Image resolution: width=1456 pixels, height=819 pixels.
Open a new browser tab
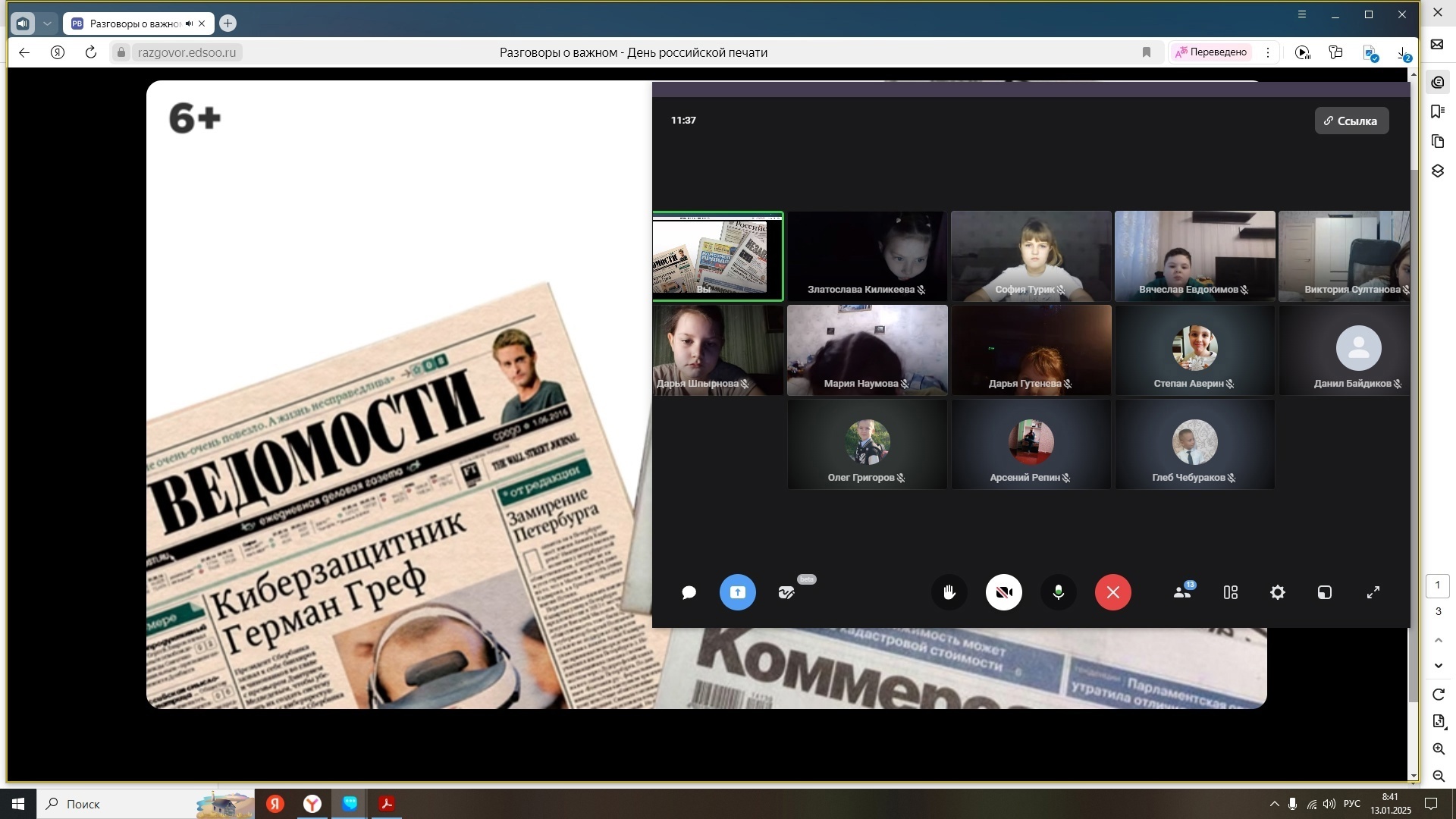click(227, 24)
